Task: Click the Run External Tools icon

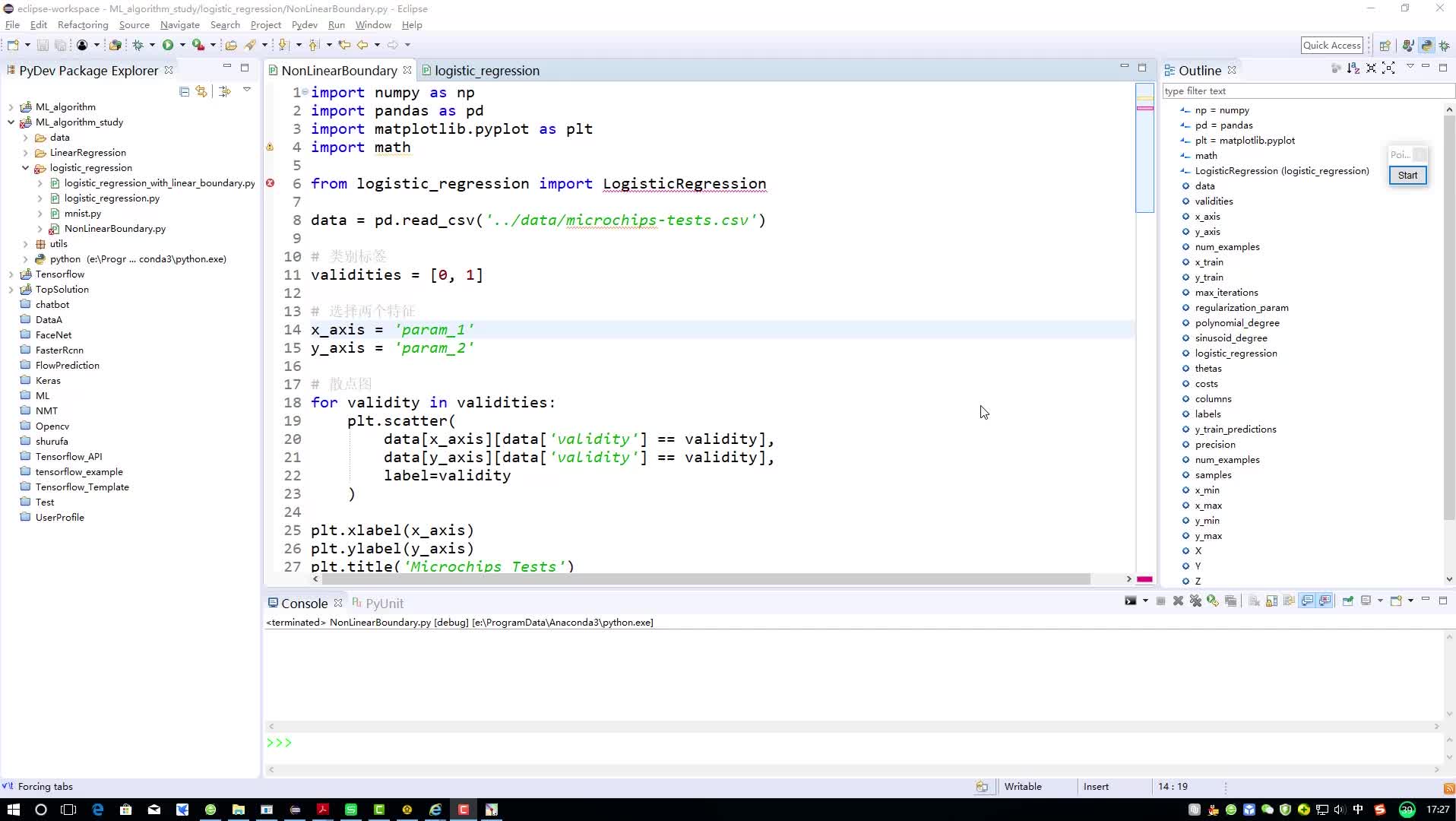Action: pos(198,45)
